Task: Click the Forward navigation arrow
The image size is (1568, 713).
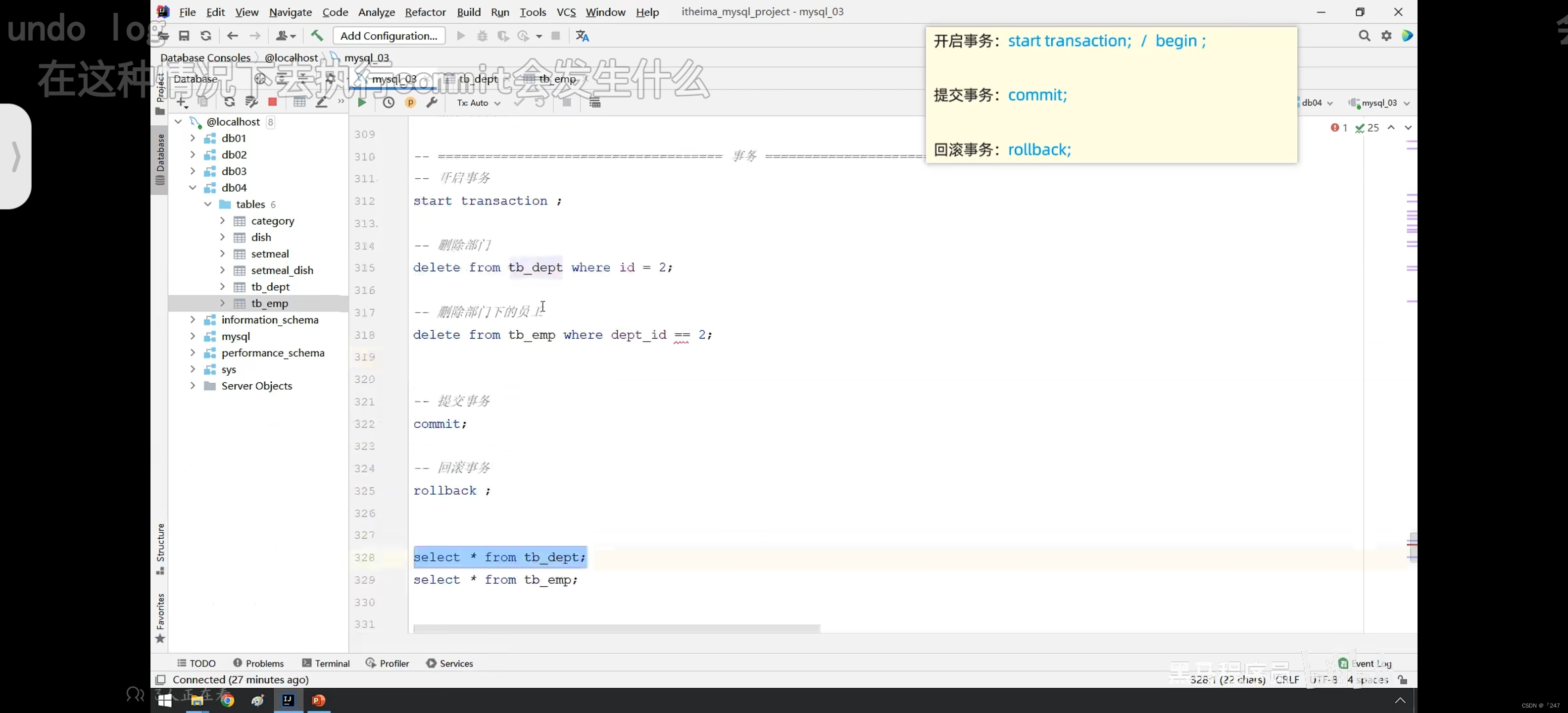Action: pos(255,36)
